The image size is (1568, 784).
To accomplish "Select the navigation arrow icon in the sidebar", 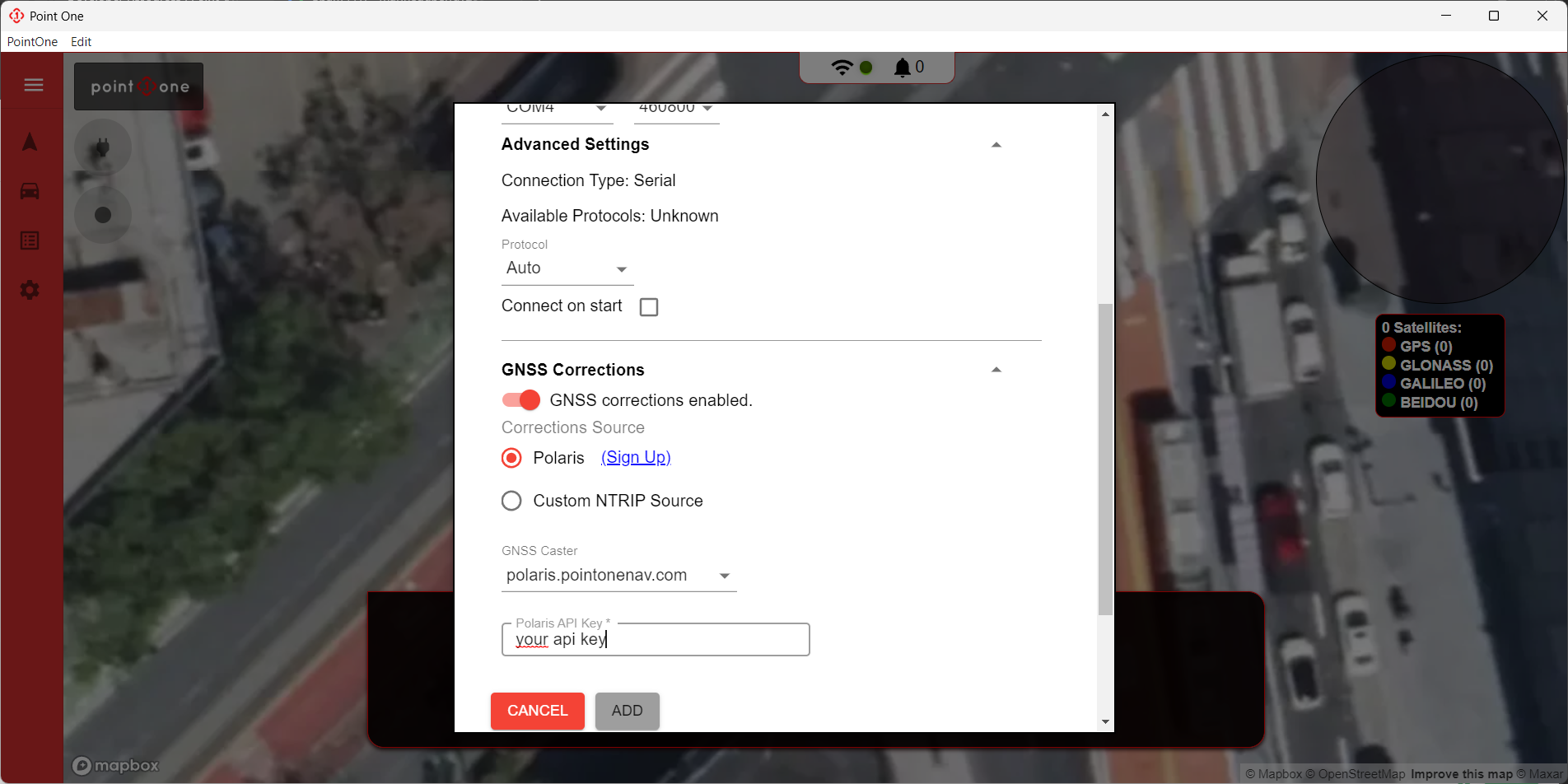I will pos(30,142).
